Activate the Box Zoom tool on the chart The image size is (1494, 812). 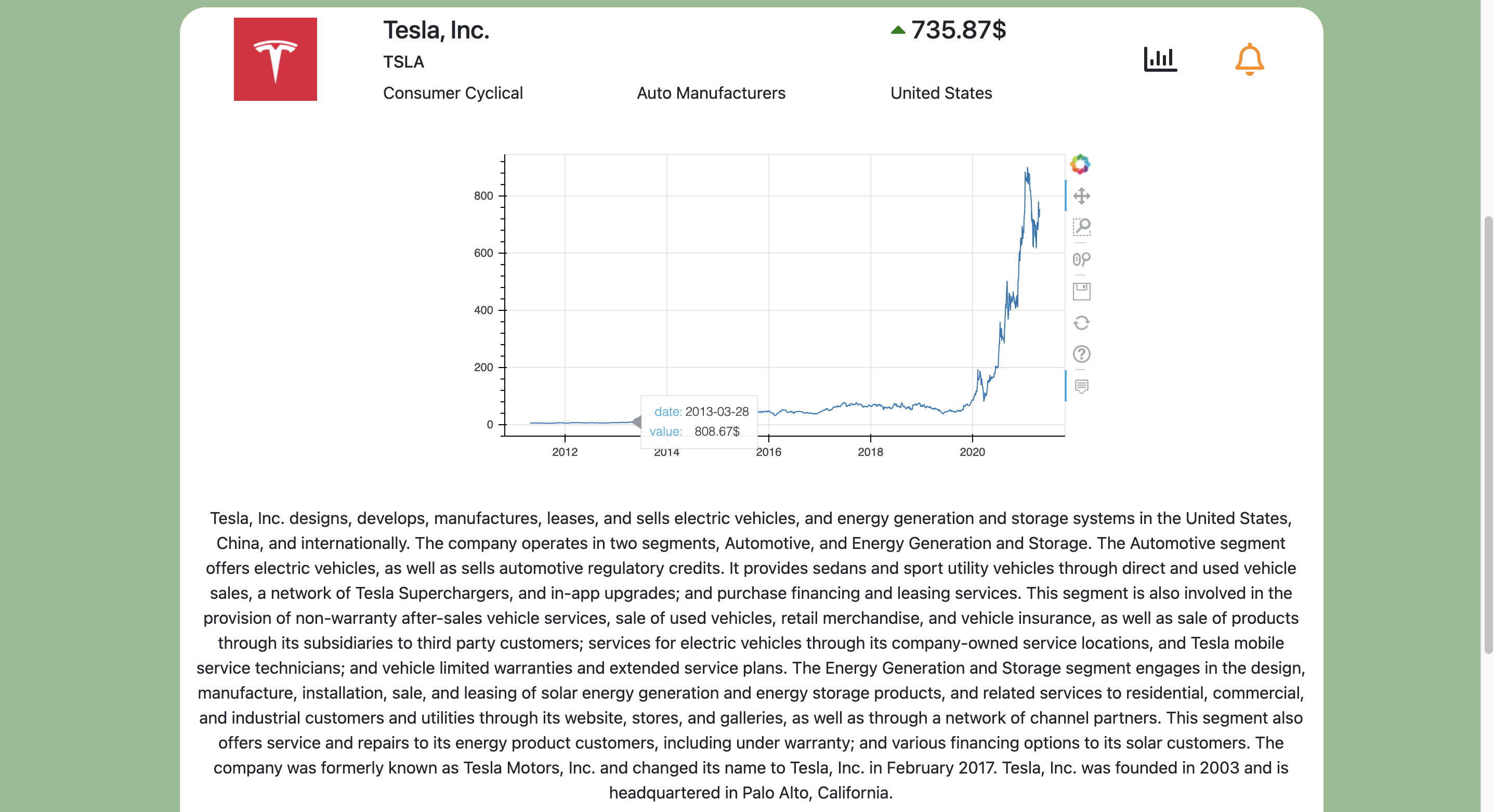(1082, 227)
